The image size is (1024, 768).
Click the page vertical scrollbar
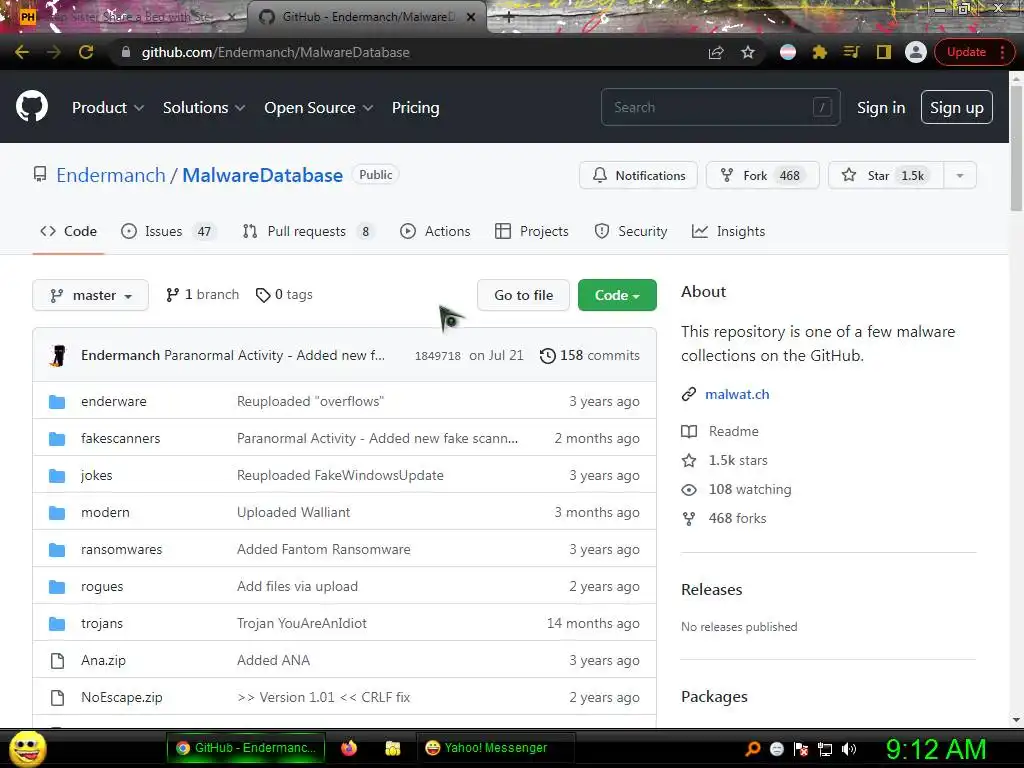pyautogui.click(x=1016, y=149)
